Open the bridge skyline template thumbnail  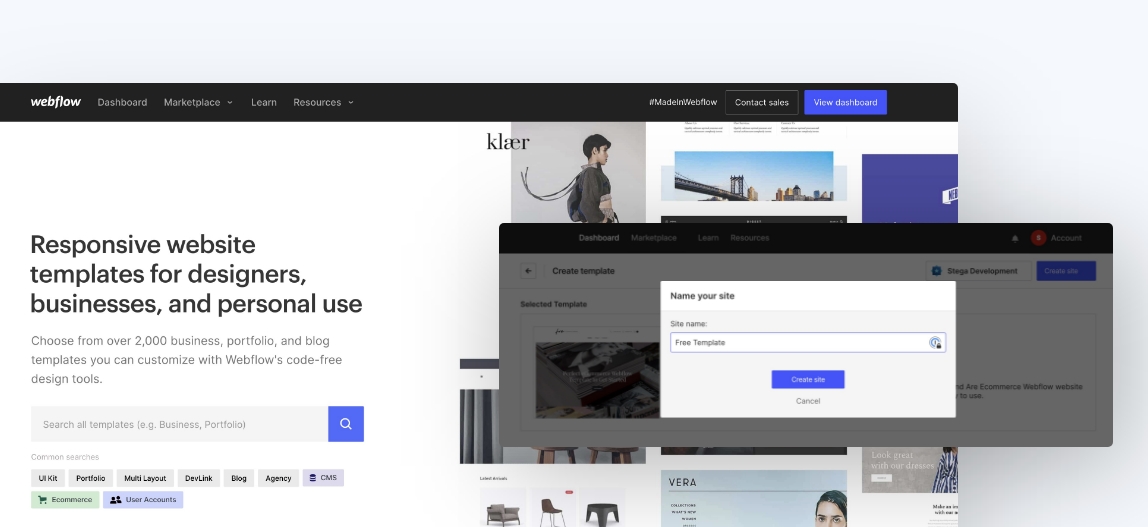tap(753, 176)
